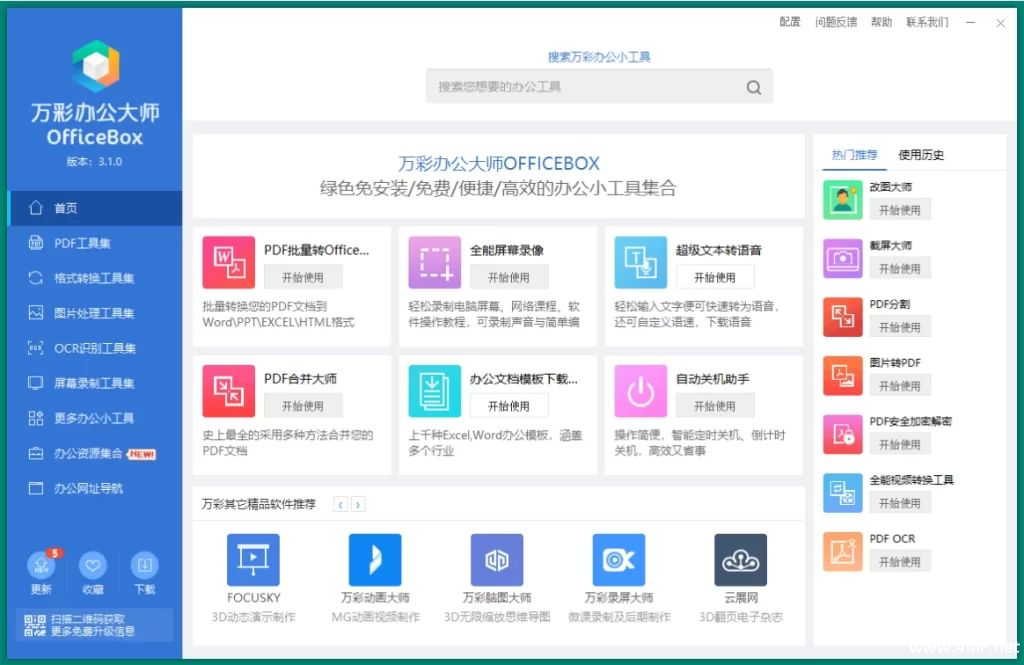Open the PDF分割 tool icon
This screenshot has width=1024, height=665.
click(843, 317)
